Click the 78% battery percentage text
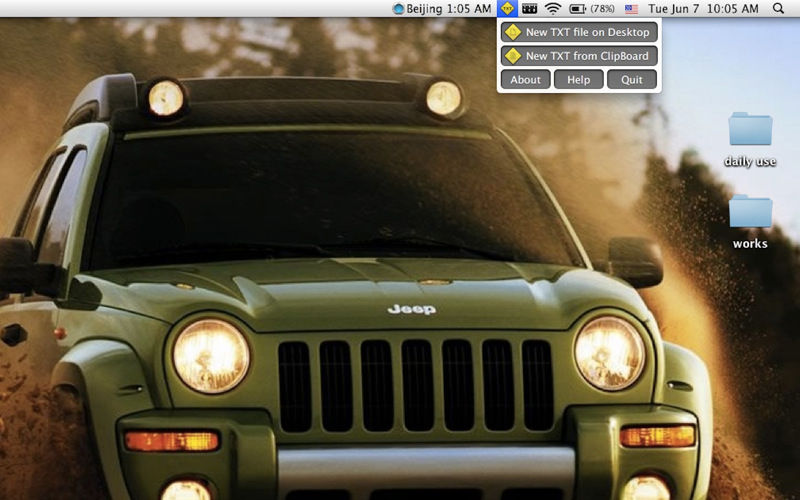 [x=603, y=9]
